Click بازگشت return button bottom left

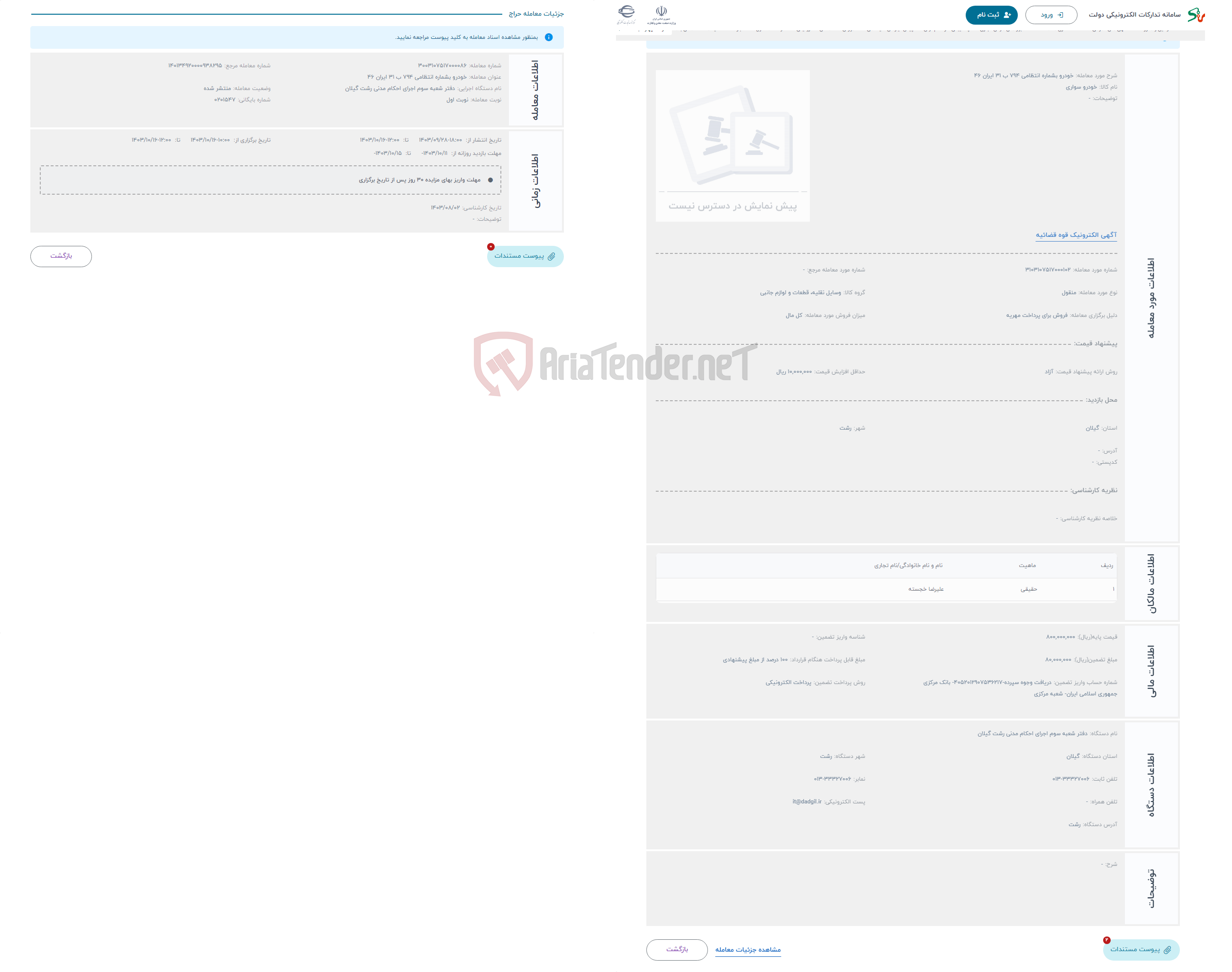point(62,255)
